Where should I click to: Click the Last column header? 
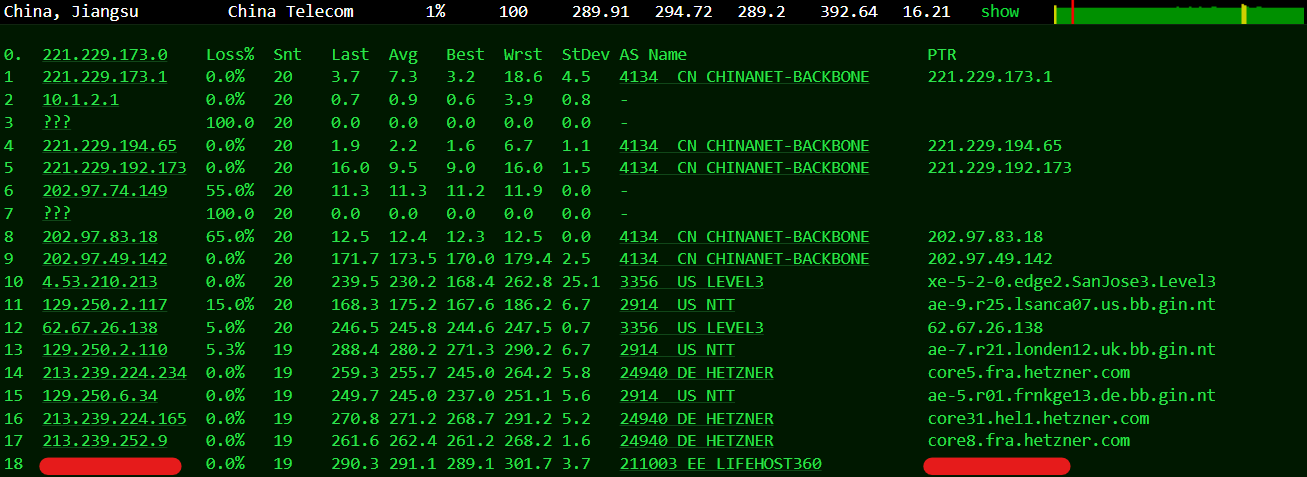pos(350,55)
